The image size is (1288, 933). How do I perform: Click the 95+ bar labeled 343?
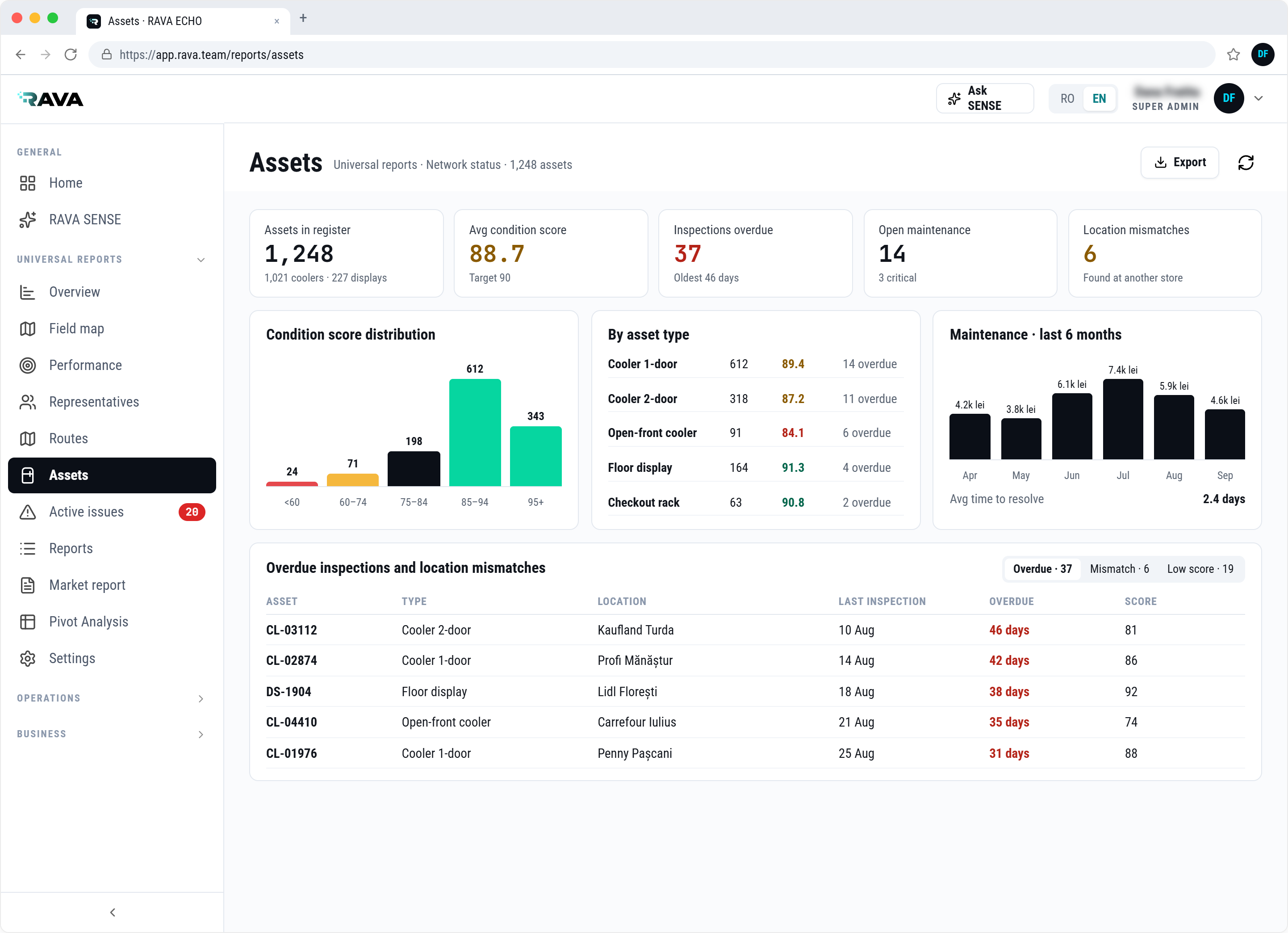click(535, 456)
